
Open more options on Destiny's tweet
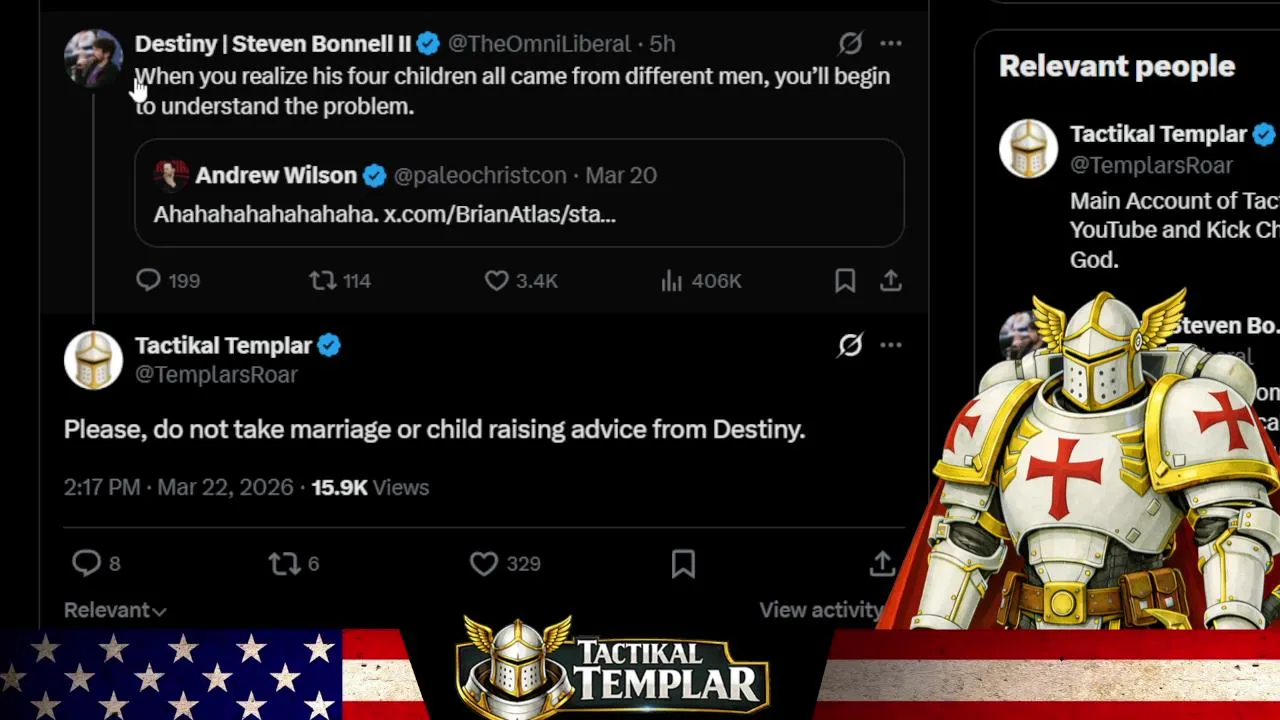(891, 43)
